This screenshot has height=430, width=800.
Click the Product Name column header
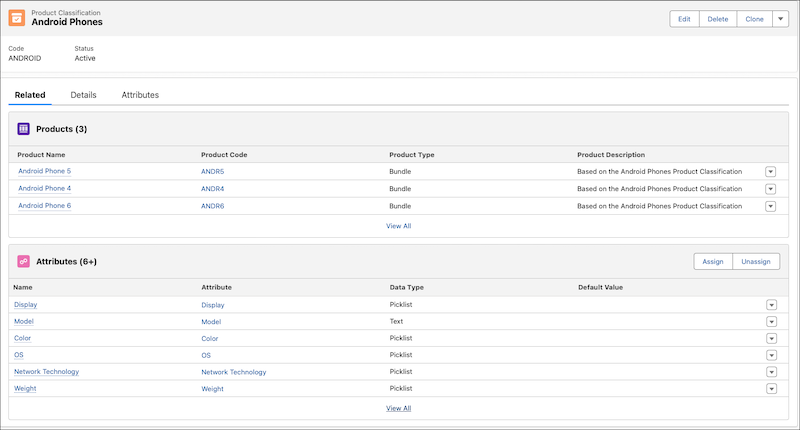coord(41,155)
